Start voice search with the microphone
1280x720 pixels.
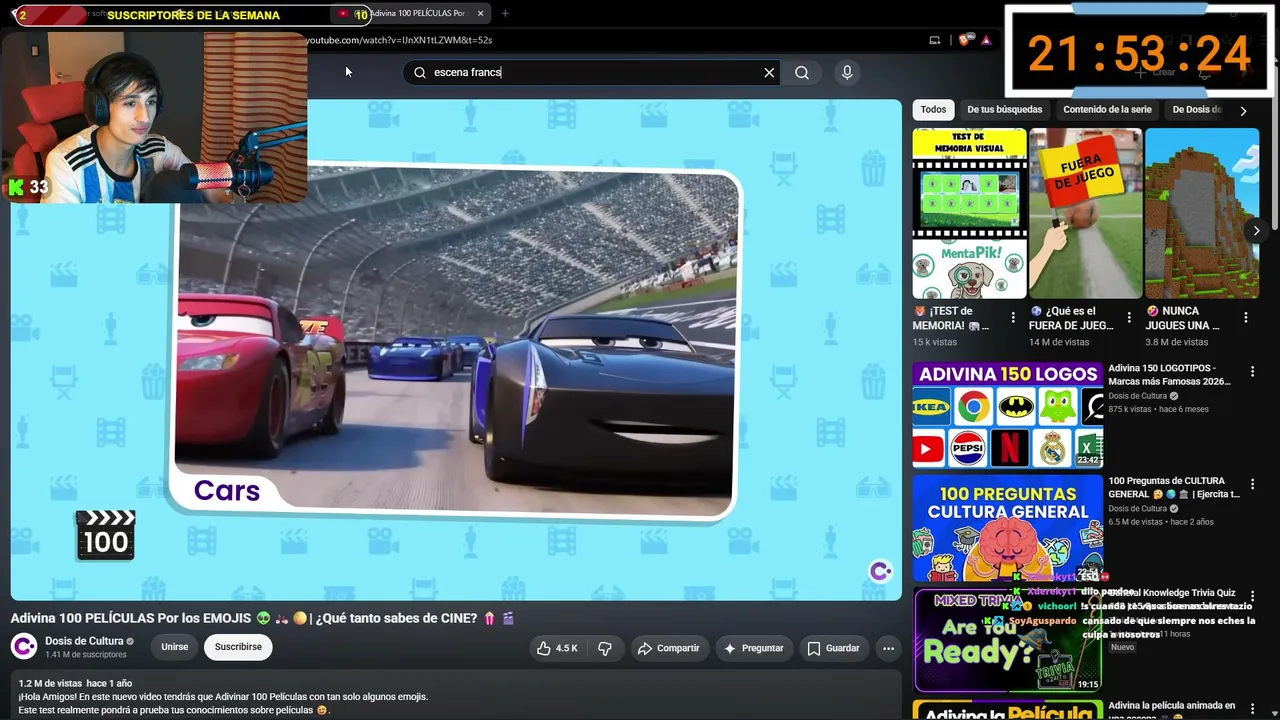(x=847, y=72)
